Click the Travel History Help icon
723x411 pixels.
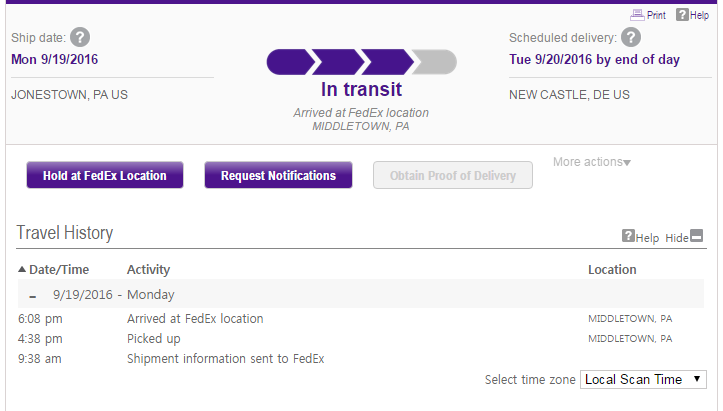click(628, 237)
